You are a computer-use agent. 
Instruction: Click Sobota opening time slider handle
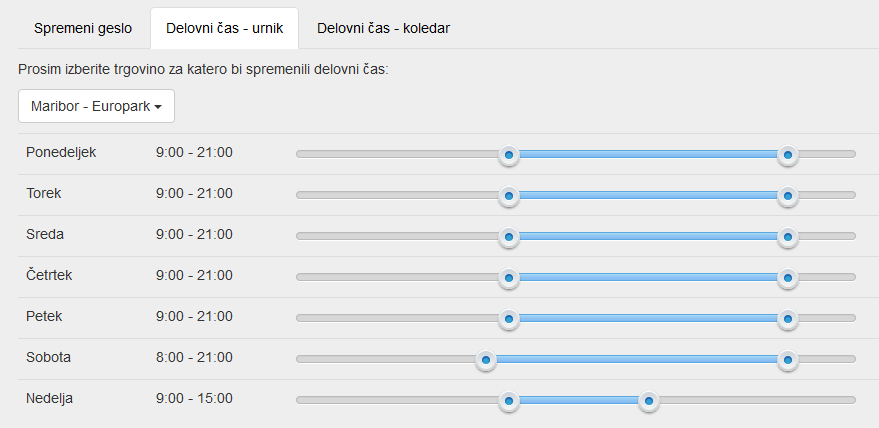coord(486,360)
